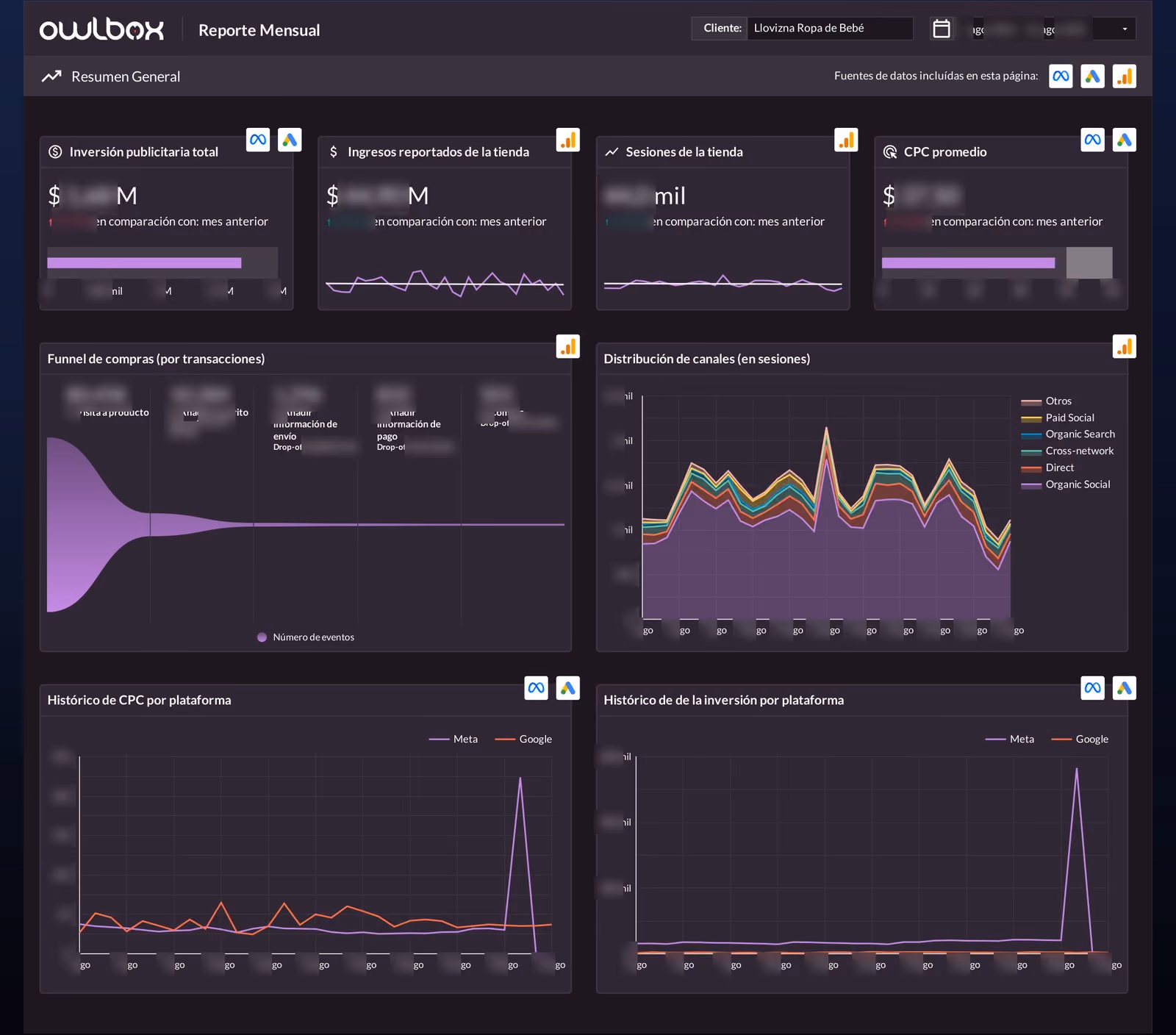1176x1035 pixels.
Task: Toggle Organic Social series in channel legend
Action: pos(1066,484)
